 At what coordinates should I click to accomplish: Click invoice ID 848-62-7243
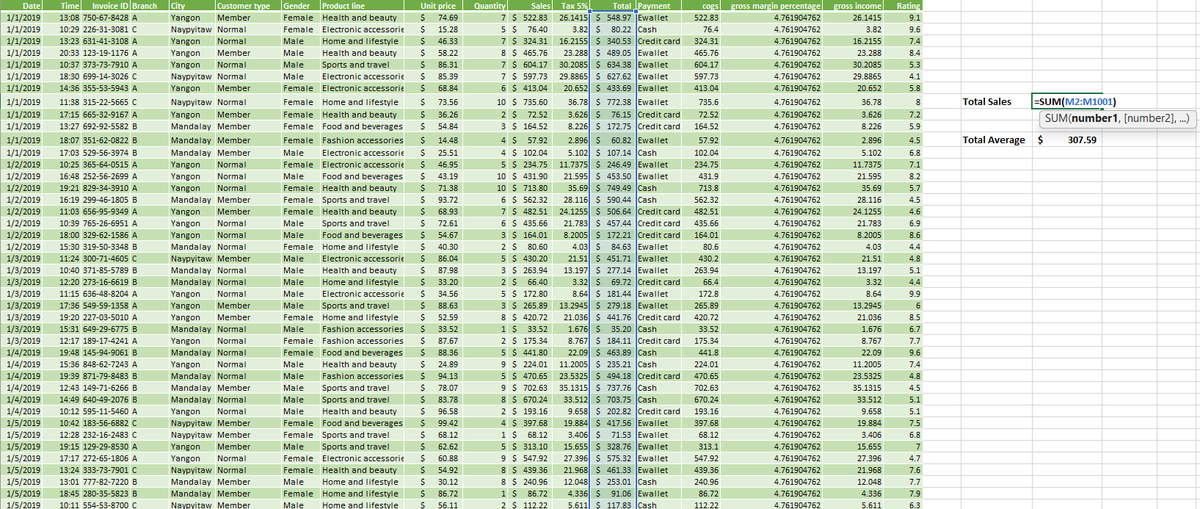[104, 363]
